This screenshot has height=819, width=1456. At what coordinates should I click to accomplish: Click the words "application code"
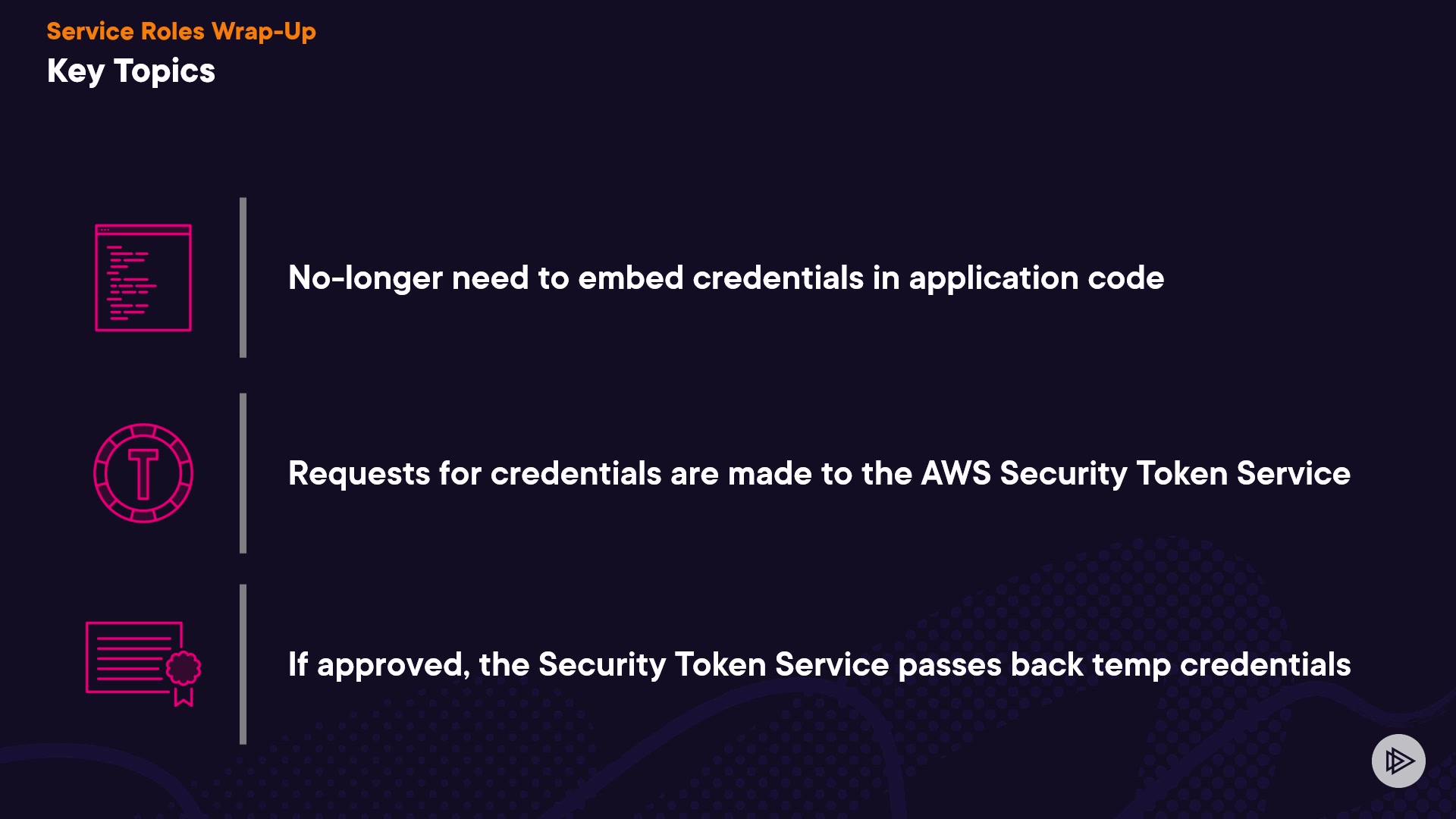[x=1036, y=278]
